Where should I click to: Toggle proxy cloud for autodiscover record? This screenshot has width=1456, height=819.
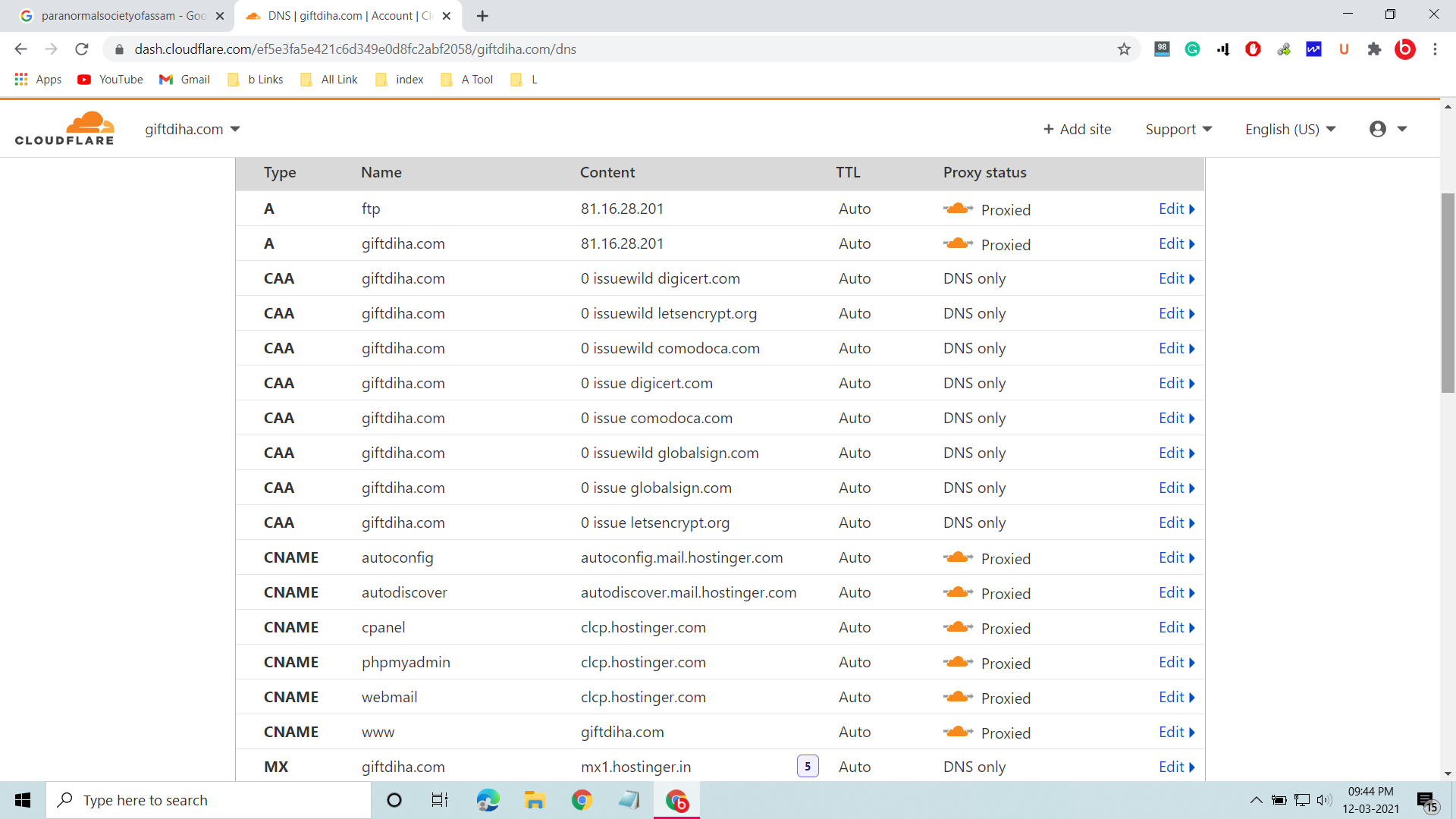click(959, 592)
